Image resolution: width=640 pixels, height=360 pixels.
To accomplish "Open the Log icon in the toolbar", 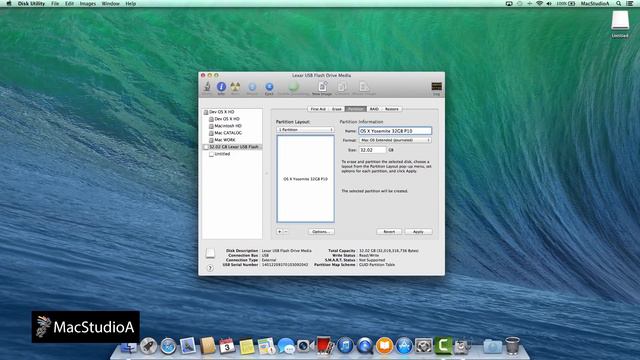I will click(436, 87).
